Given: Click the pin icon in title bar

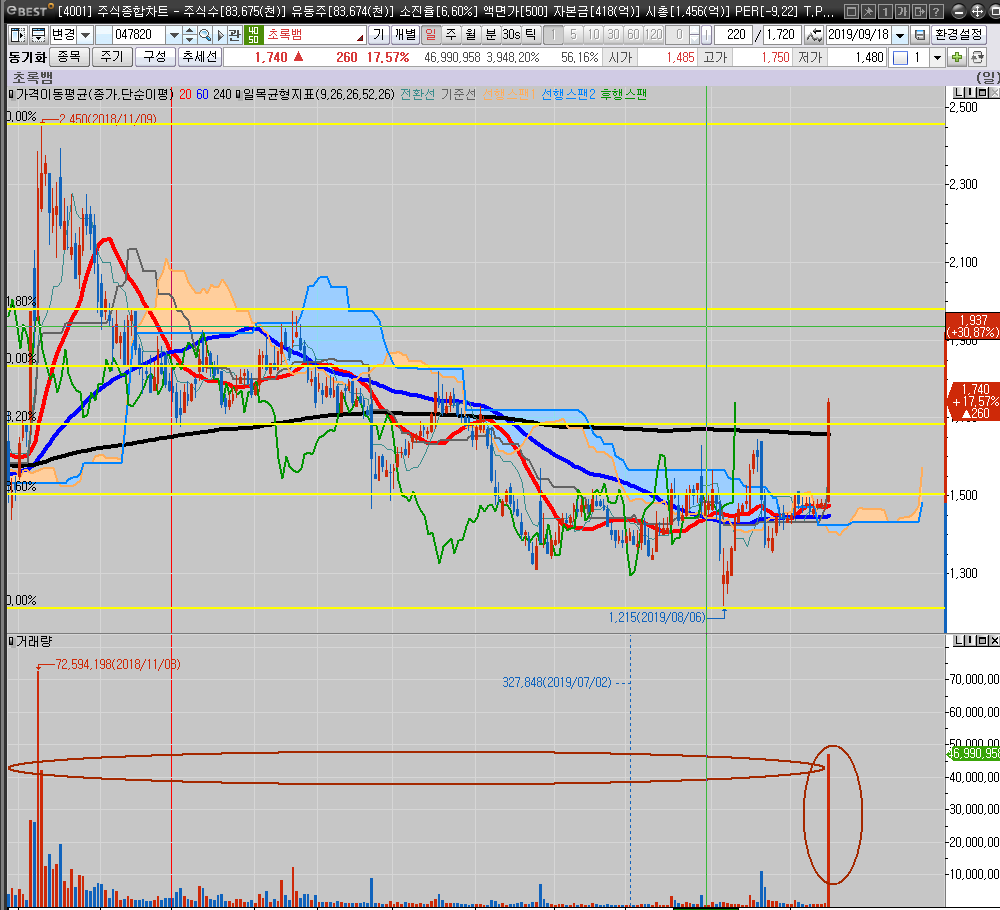Looking at the screenshot, I should 868,11.
